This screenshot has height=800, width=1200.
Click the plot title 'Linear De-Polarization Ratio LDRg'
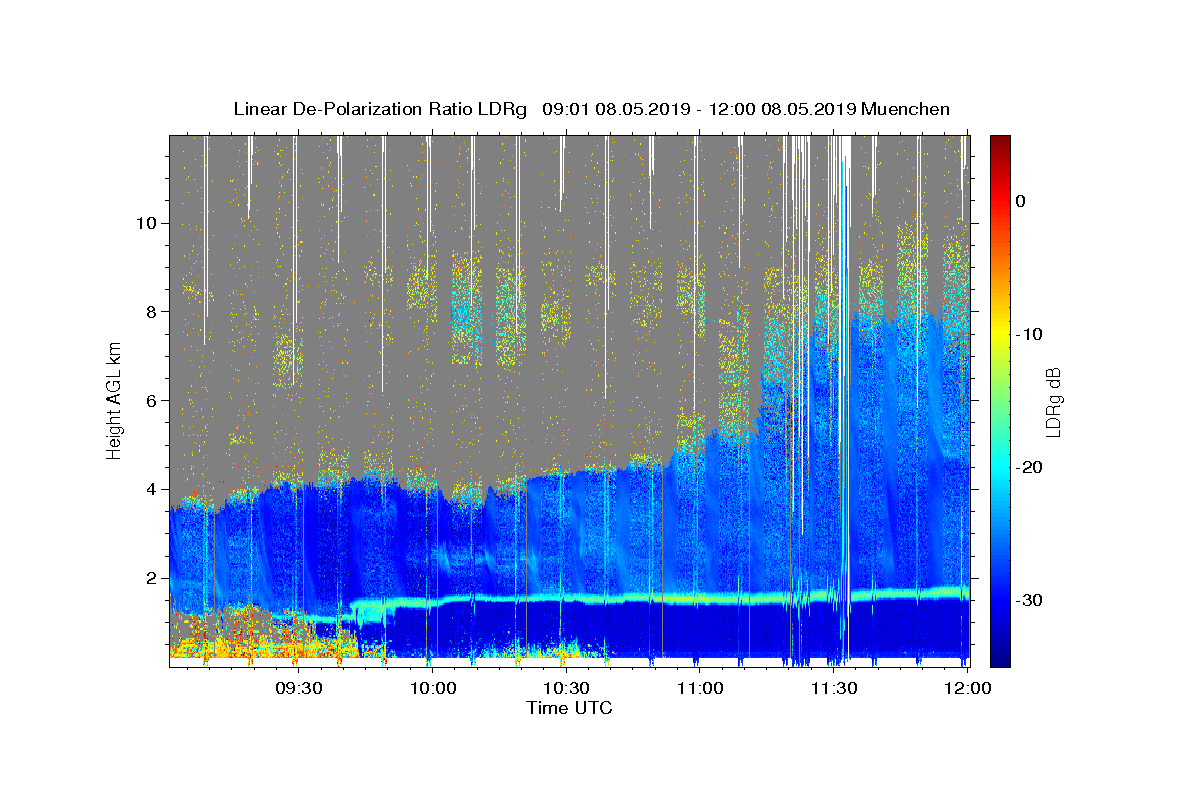[x=380, y=109]
